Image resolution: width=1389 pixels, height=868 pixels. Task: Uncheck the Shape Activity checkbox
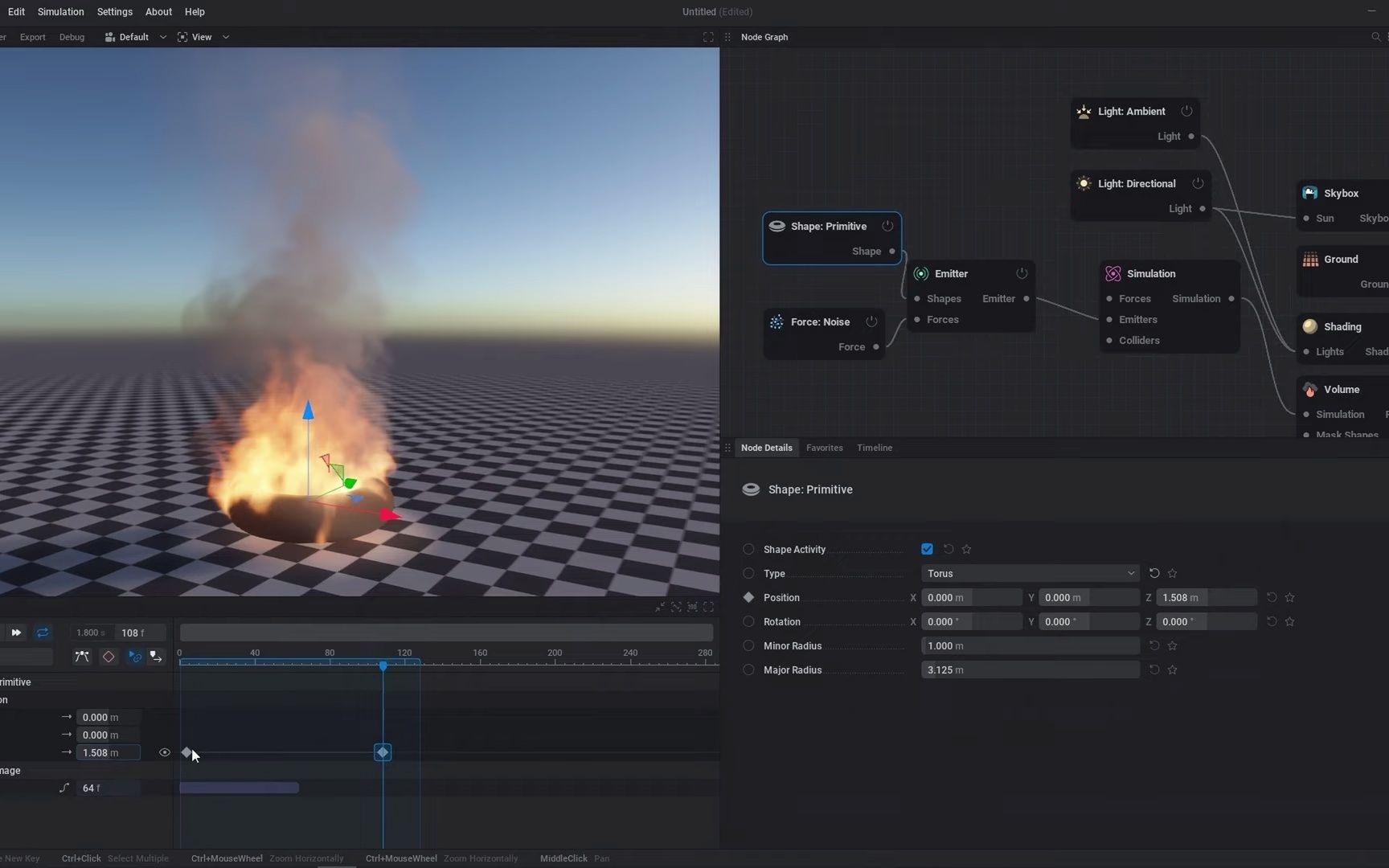927,549
